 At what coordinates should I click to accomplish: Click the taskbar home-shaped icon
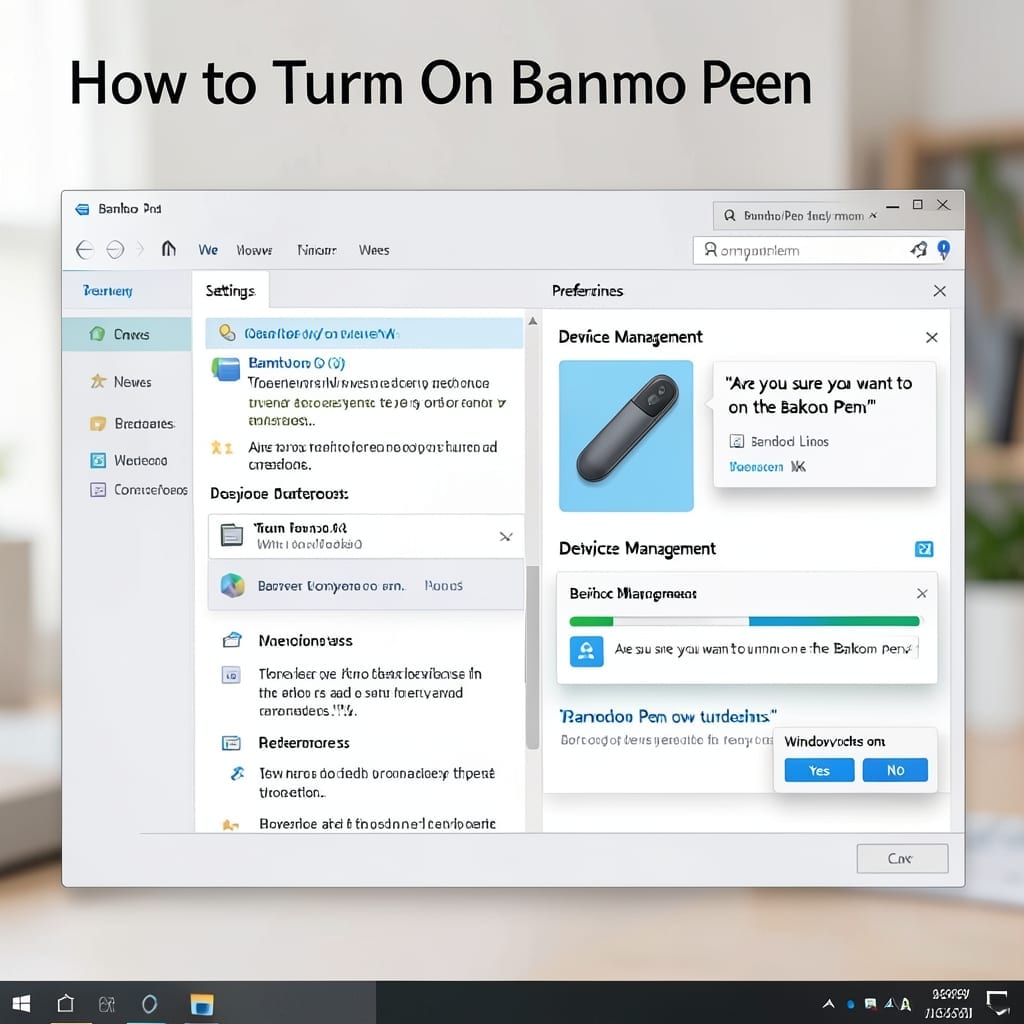coord(66,1003)
